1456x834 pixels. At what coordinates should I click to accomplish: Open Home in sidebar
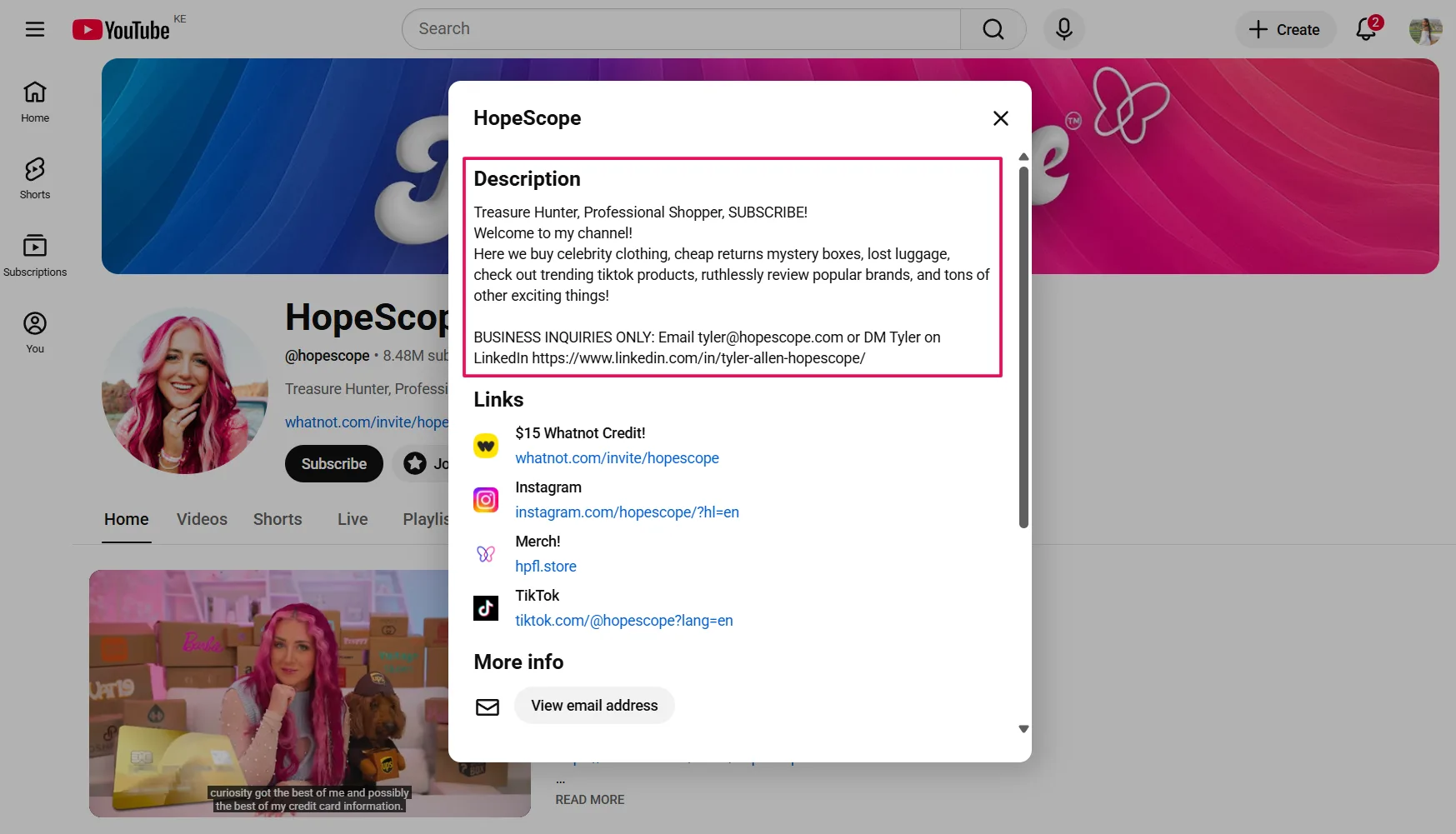coord(35,102)
